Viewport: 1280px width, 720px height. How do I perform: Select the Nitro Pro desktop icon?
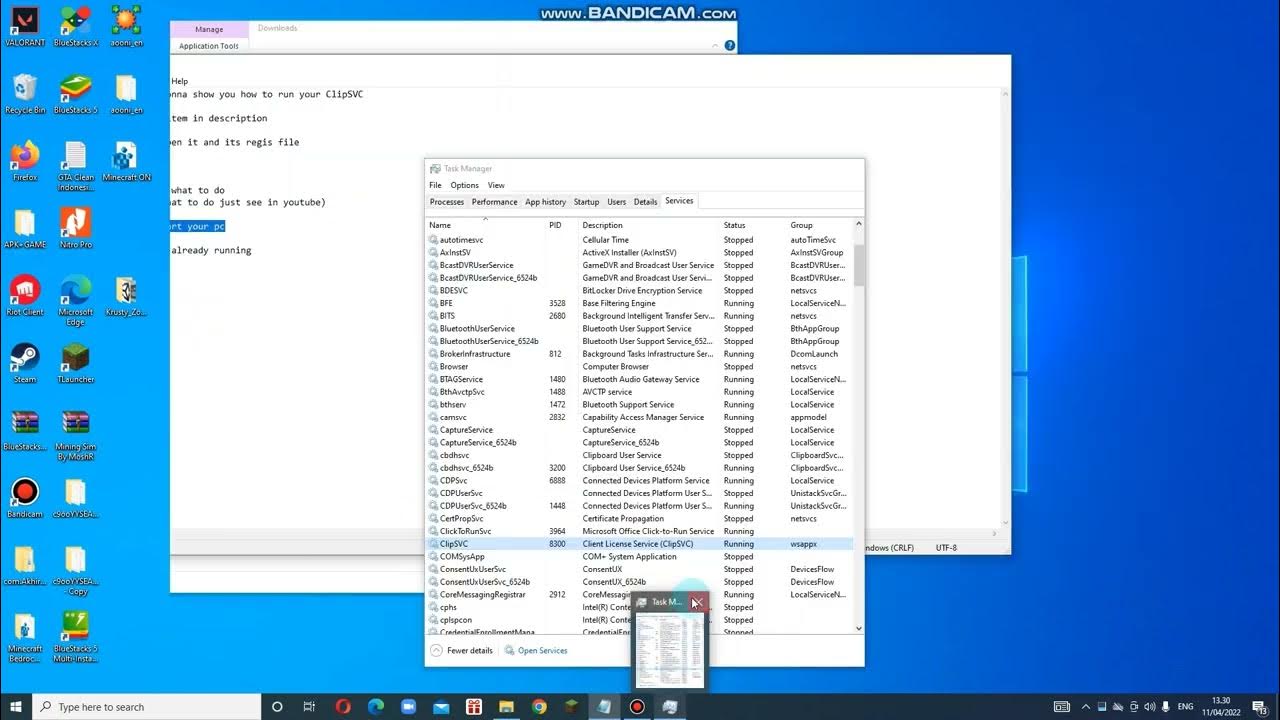(x=75, y=227)
